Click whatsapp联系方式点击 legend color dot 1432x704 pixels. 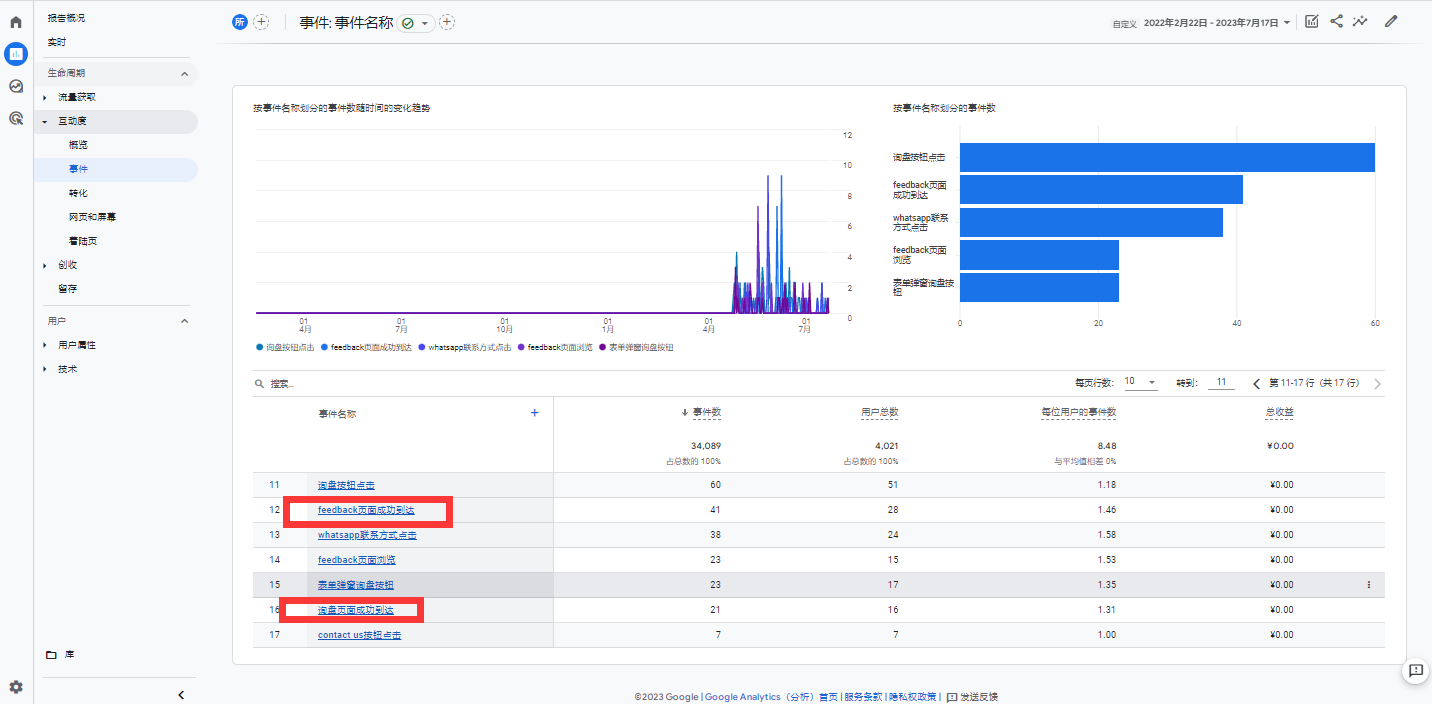422,347
